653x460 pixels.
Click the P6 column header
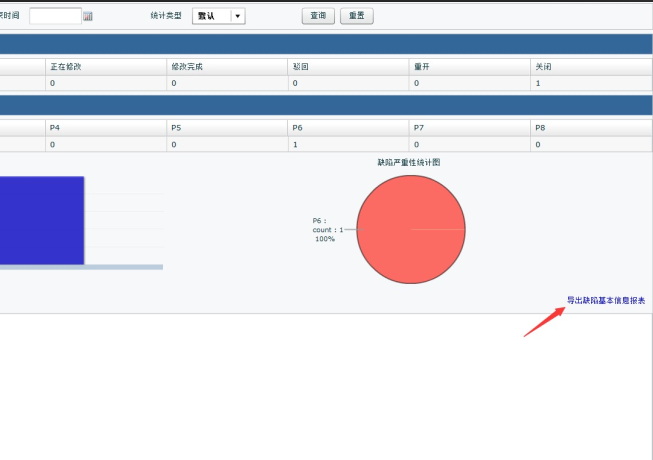pyautogui.click(x=297, y=128)
